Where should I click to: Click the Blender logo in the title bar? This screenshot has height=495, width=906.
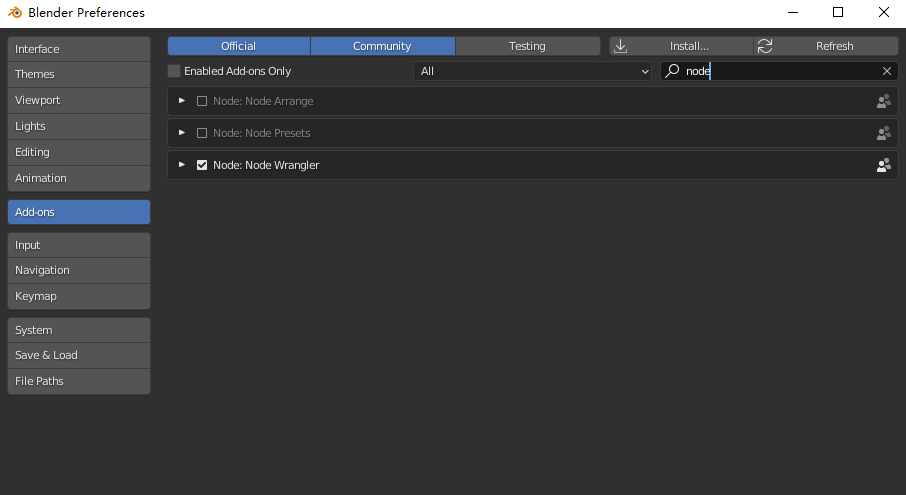click(x=14, y=12)
